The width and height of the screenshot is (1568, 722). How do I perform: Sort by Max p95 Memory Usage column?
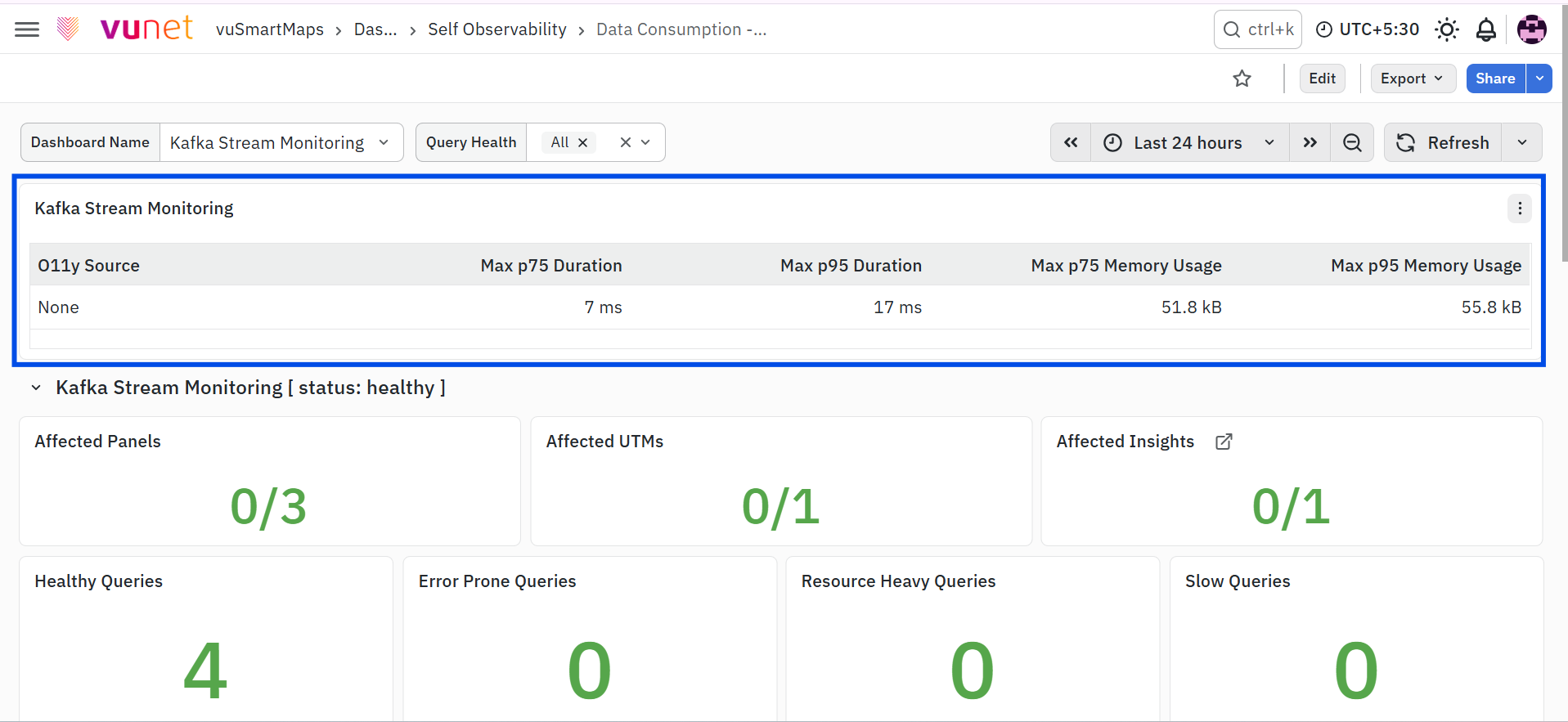1426,266
